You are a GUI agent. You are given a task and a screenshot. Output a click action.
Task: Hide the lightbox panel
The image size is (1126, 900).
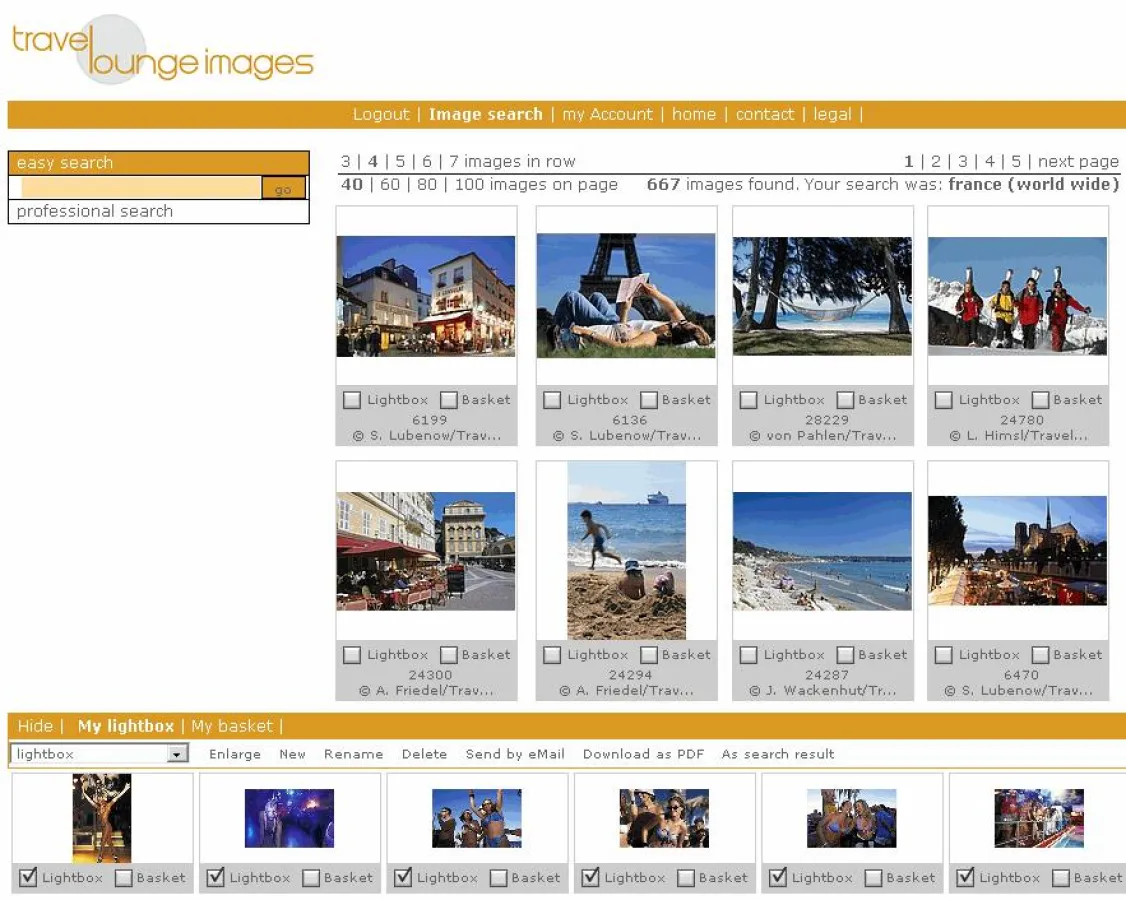tap(36, 726)
